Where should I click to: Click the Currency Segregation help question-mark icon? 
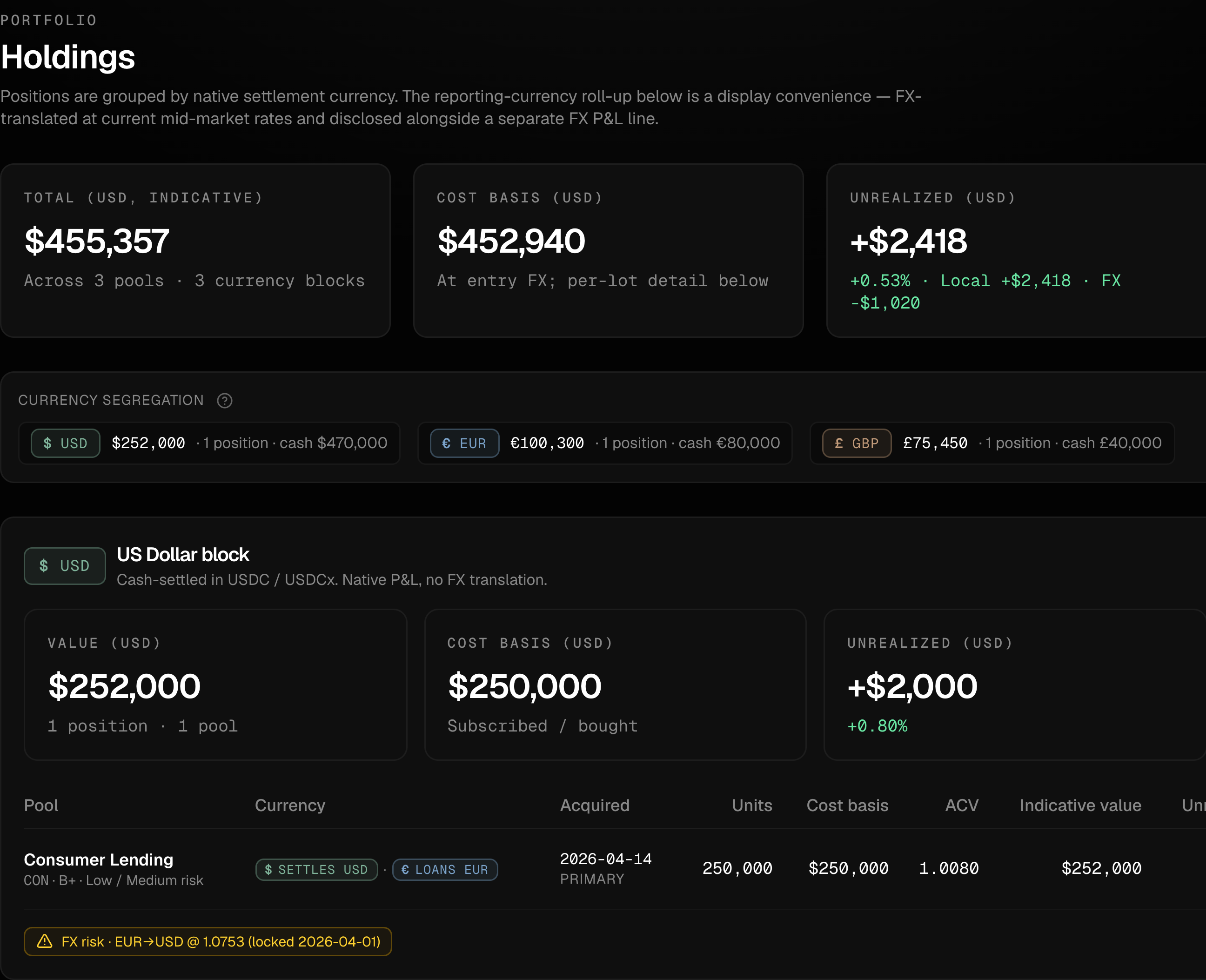tap(225, 400)
